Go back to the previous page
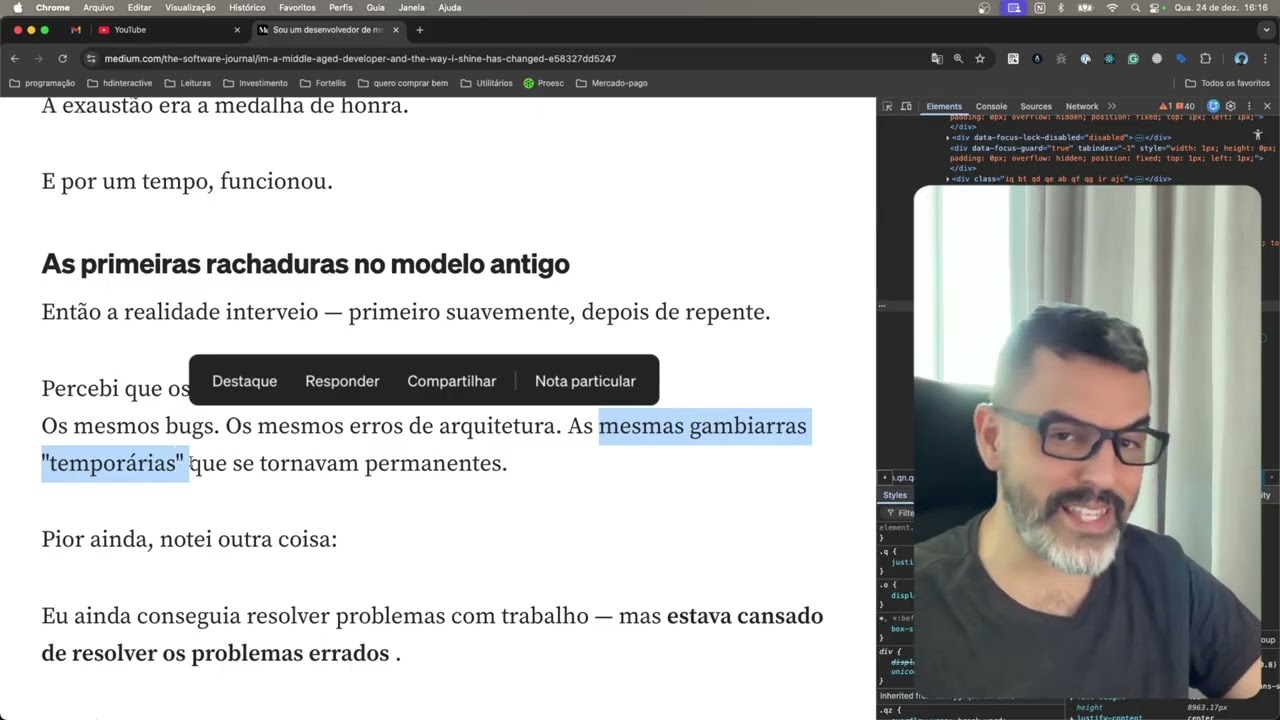Image resolution: width=1280 pixels, height=720 pixels. pyautogui.click(x=15, y=59)
